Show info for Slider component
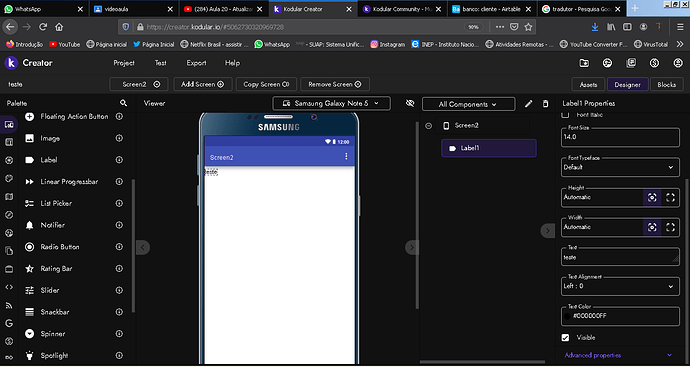Screen dimensions: 690x367 119,290
